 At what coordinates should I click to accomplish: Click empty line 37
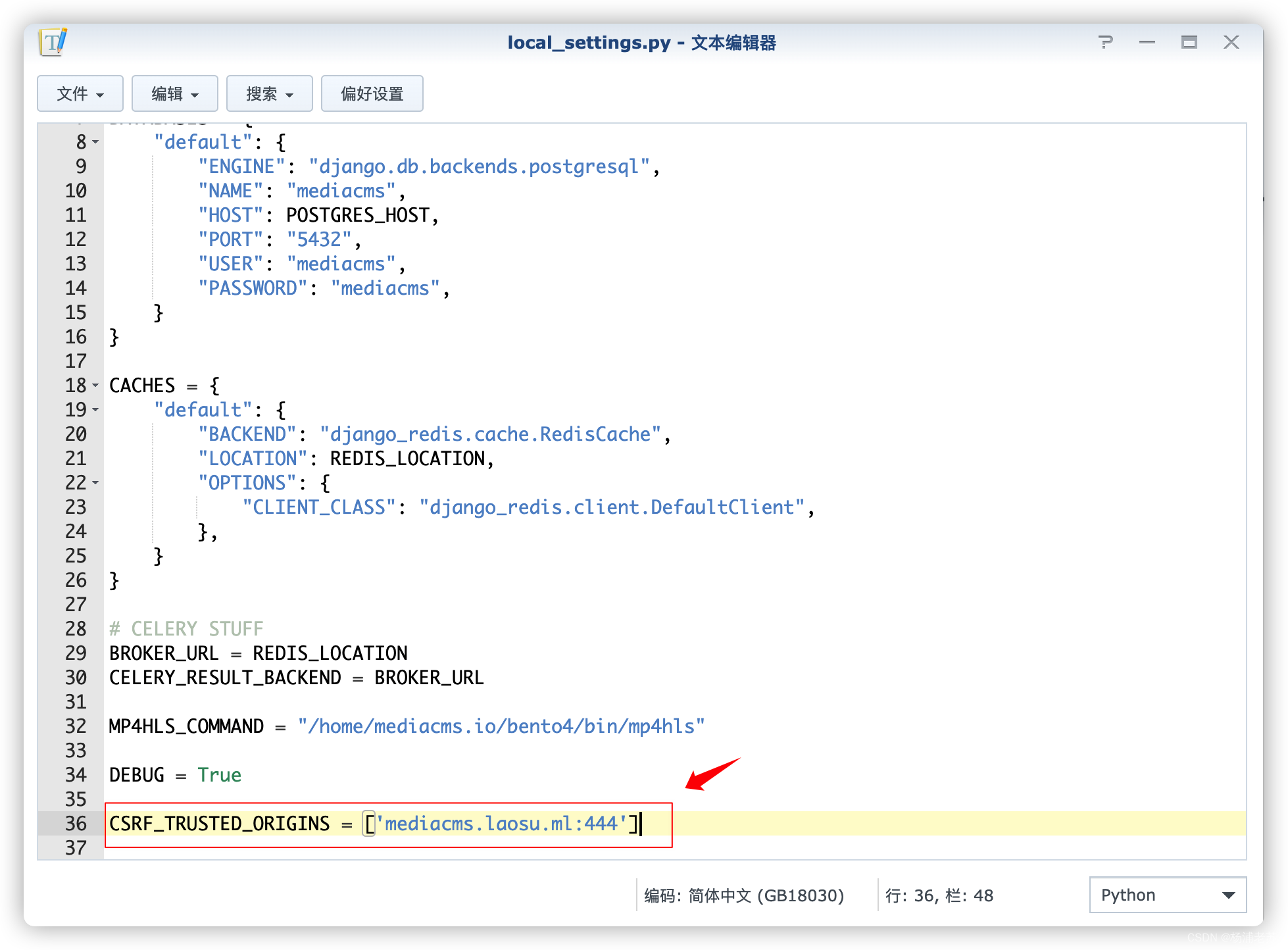tap(675, 848)
